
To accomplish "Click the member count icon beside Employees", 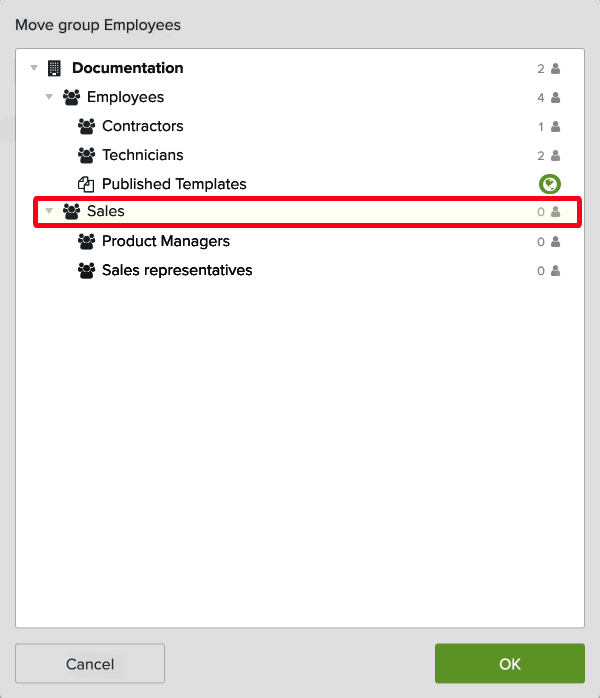I will 556,98.
